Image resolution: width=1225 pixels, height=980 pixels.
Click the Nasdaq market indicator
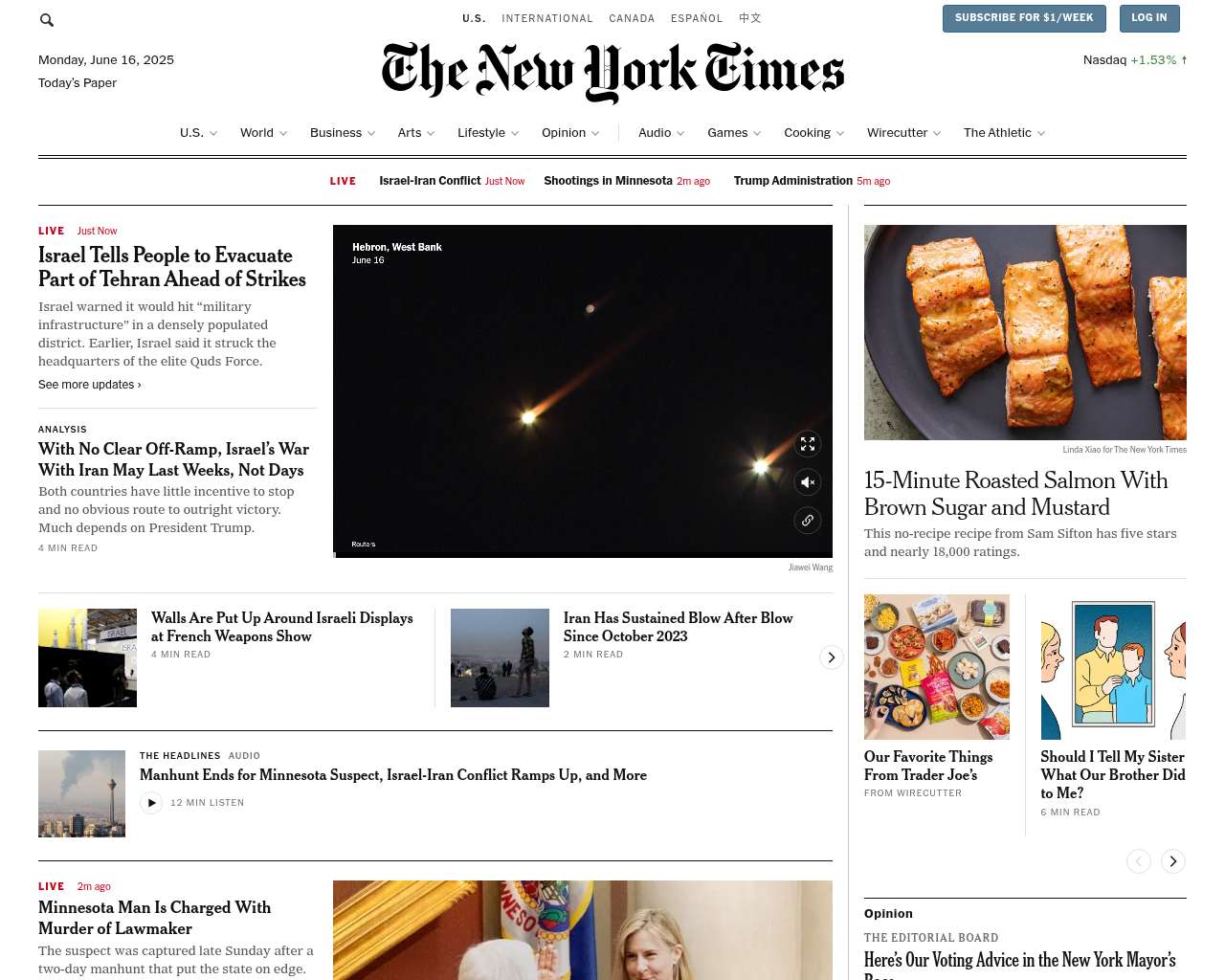pos(1135,60)
